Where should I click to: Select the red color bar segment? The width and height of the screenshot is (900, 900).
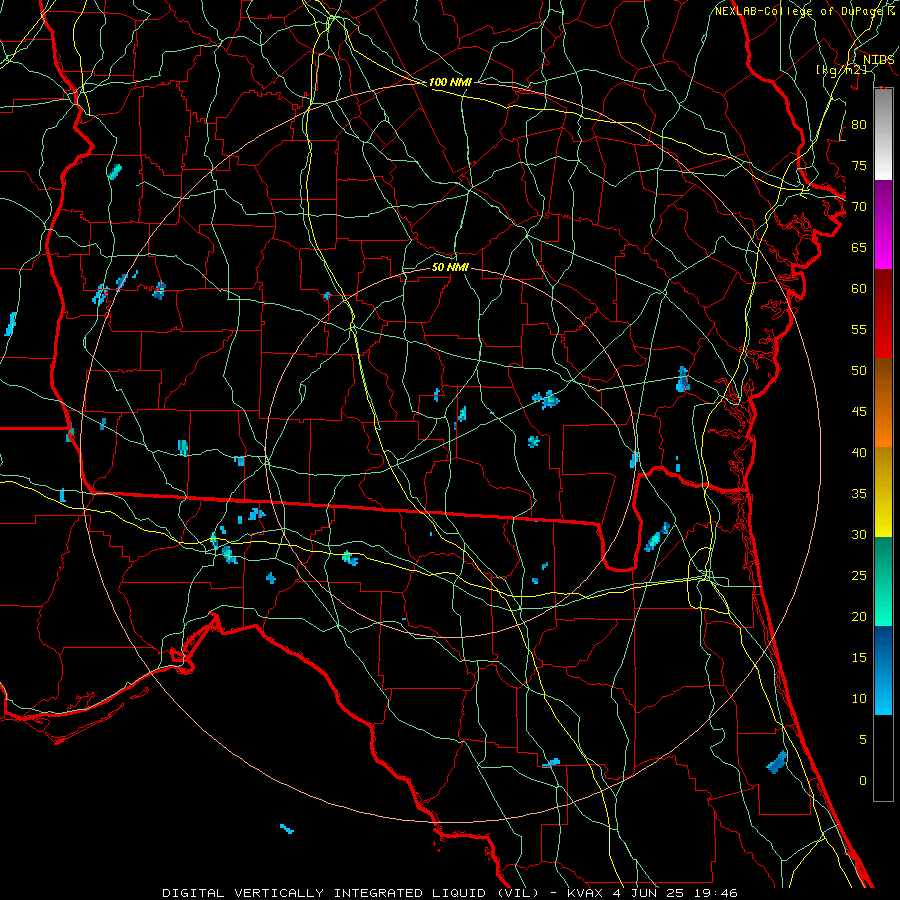[883, 313]
